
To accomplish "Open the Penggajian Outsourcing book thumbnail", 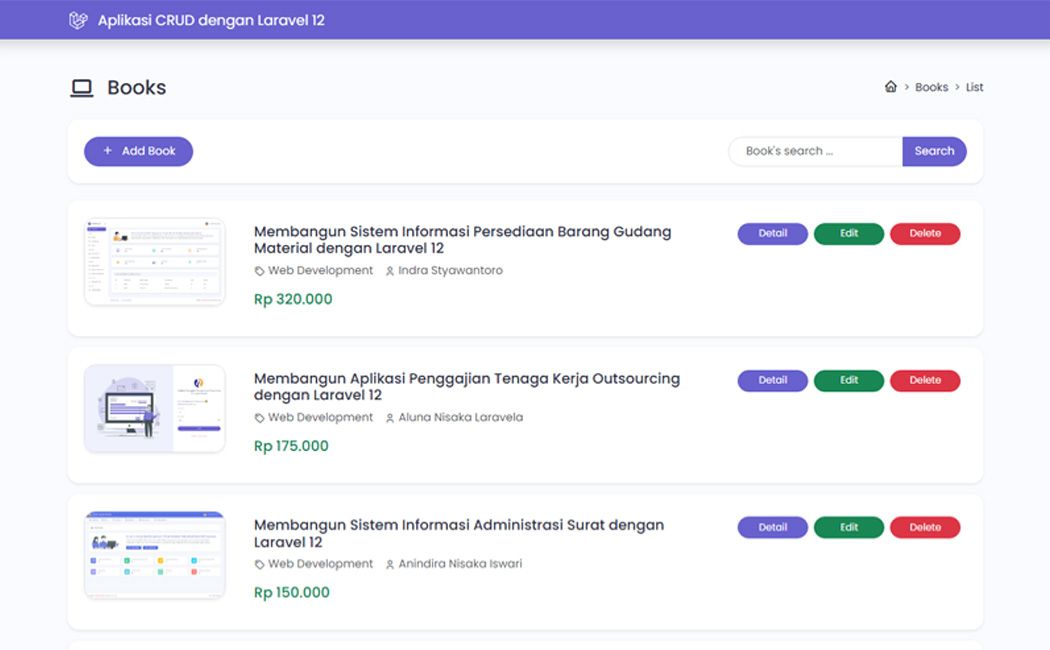I will [x=155, y=408].
